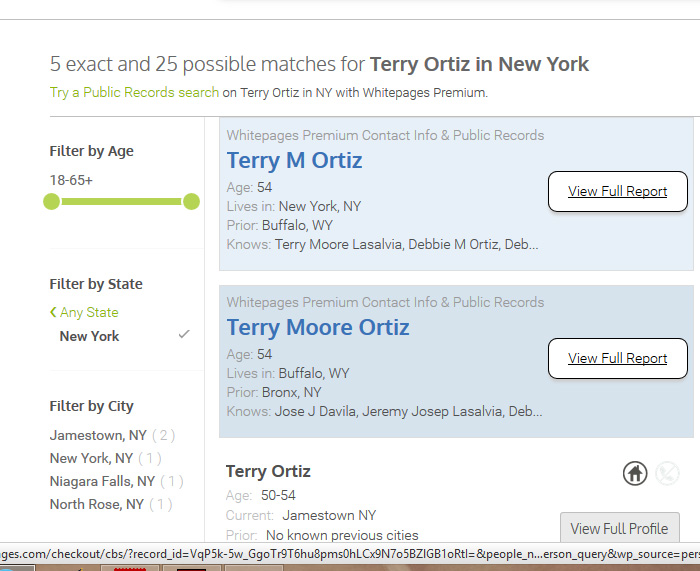
Task: Open View Full Report for Terry Moore Ortiz
Action: [x=617, y=358]
